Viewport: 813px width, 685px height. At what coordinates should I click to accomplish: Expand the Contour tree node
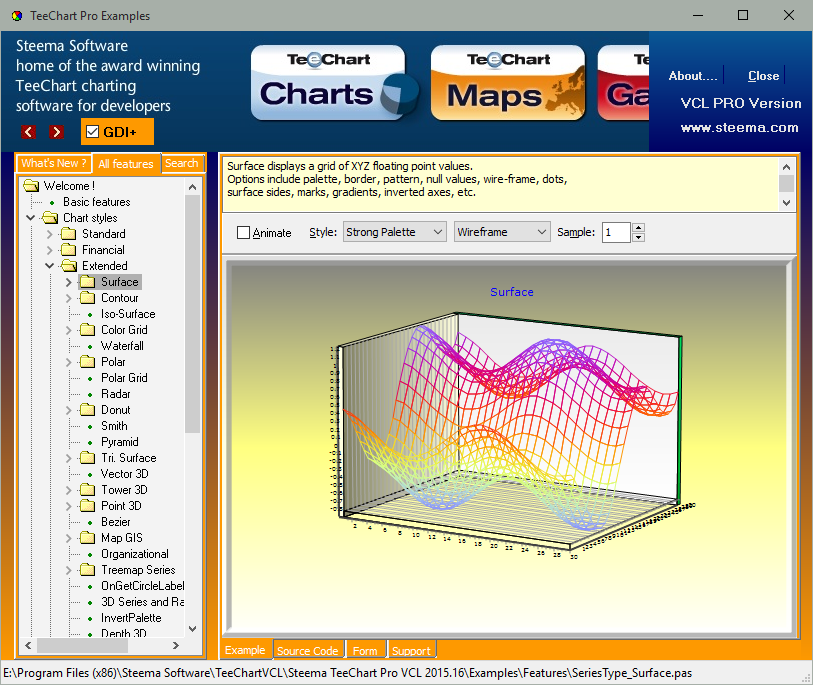pyautogui.click(x=68, y=298)
